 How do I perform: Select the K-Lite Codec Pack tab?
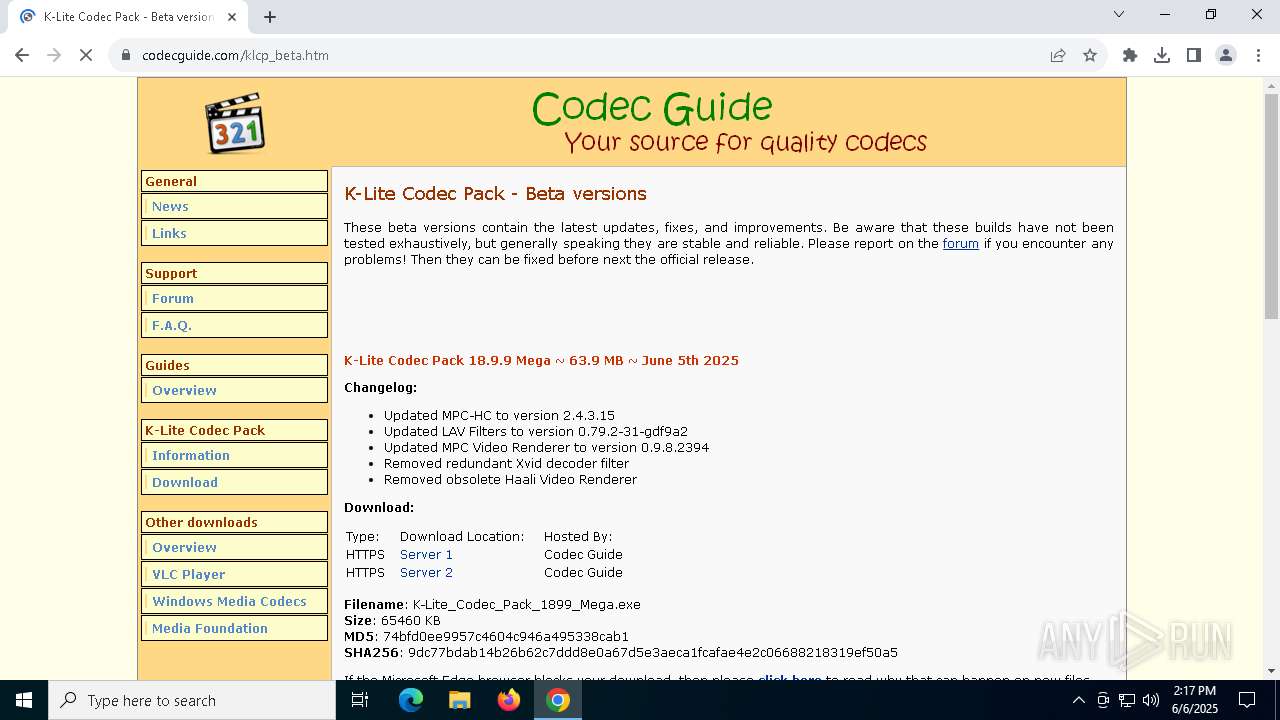128,17
